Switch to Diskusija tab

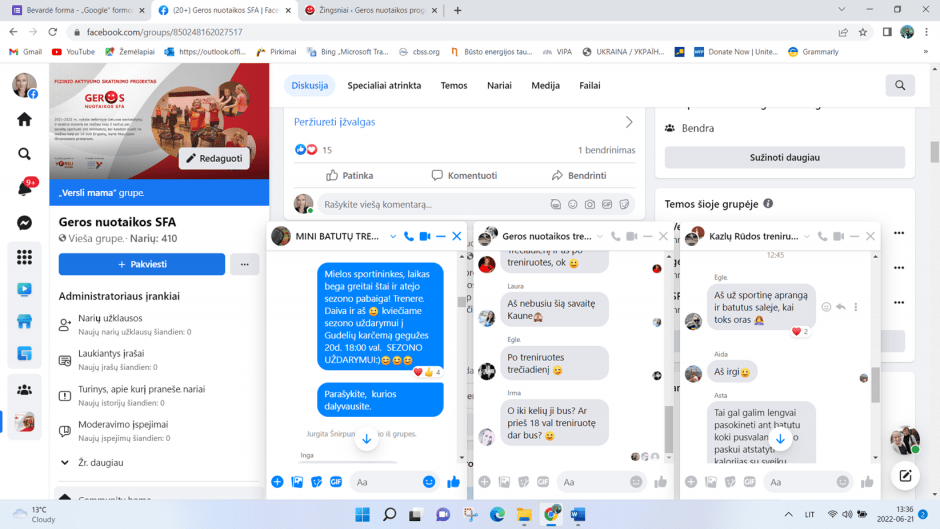click(x=309, y=85)
